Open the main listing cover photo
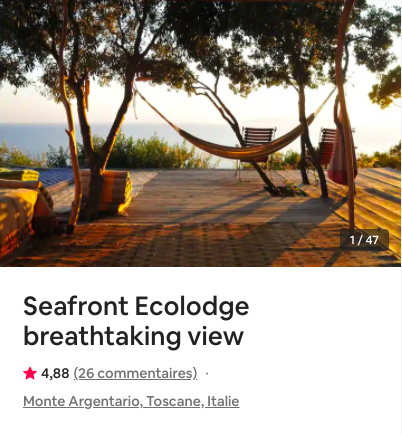 200,133
